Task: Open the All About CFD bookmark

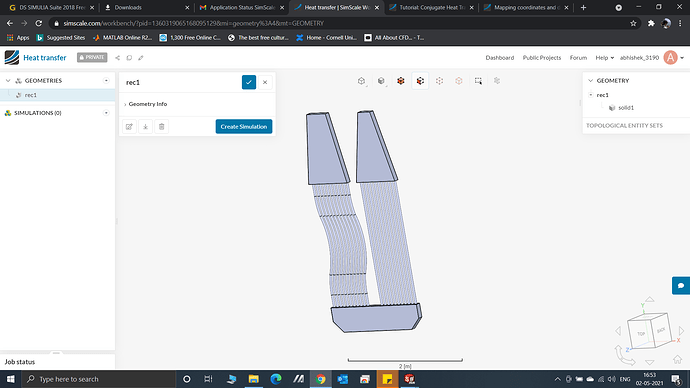Action: 394,38
